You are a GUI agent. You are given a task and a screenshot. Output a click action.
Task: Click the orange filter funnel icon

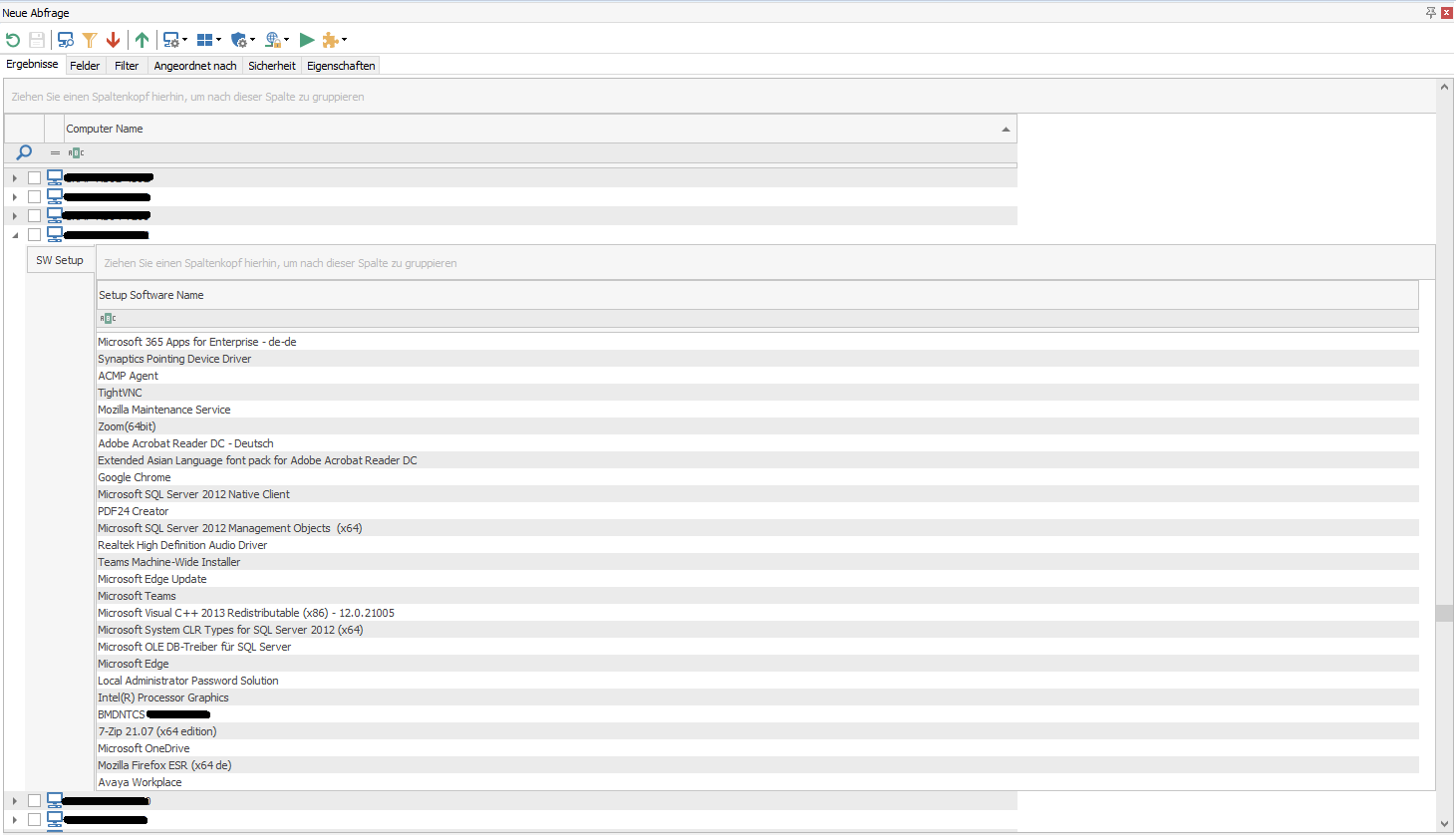[x=90, y=40]
